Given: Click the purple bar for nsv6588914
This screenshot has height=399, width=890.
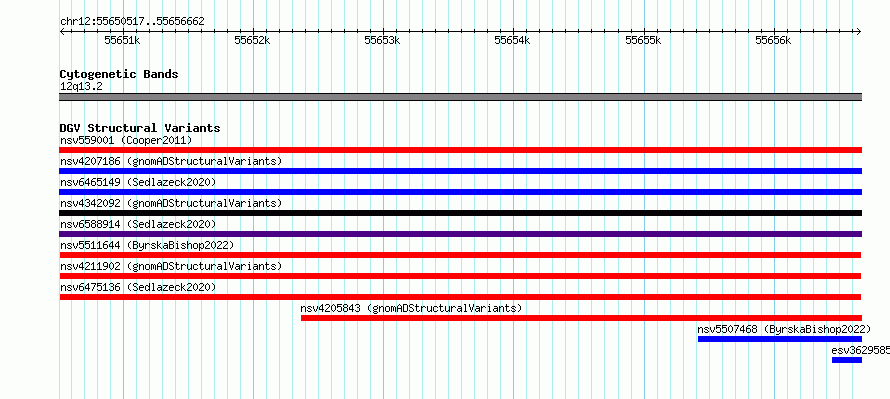Looking at the screenshot, I should pyautogui.click(x=461, y=234).
